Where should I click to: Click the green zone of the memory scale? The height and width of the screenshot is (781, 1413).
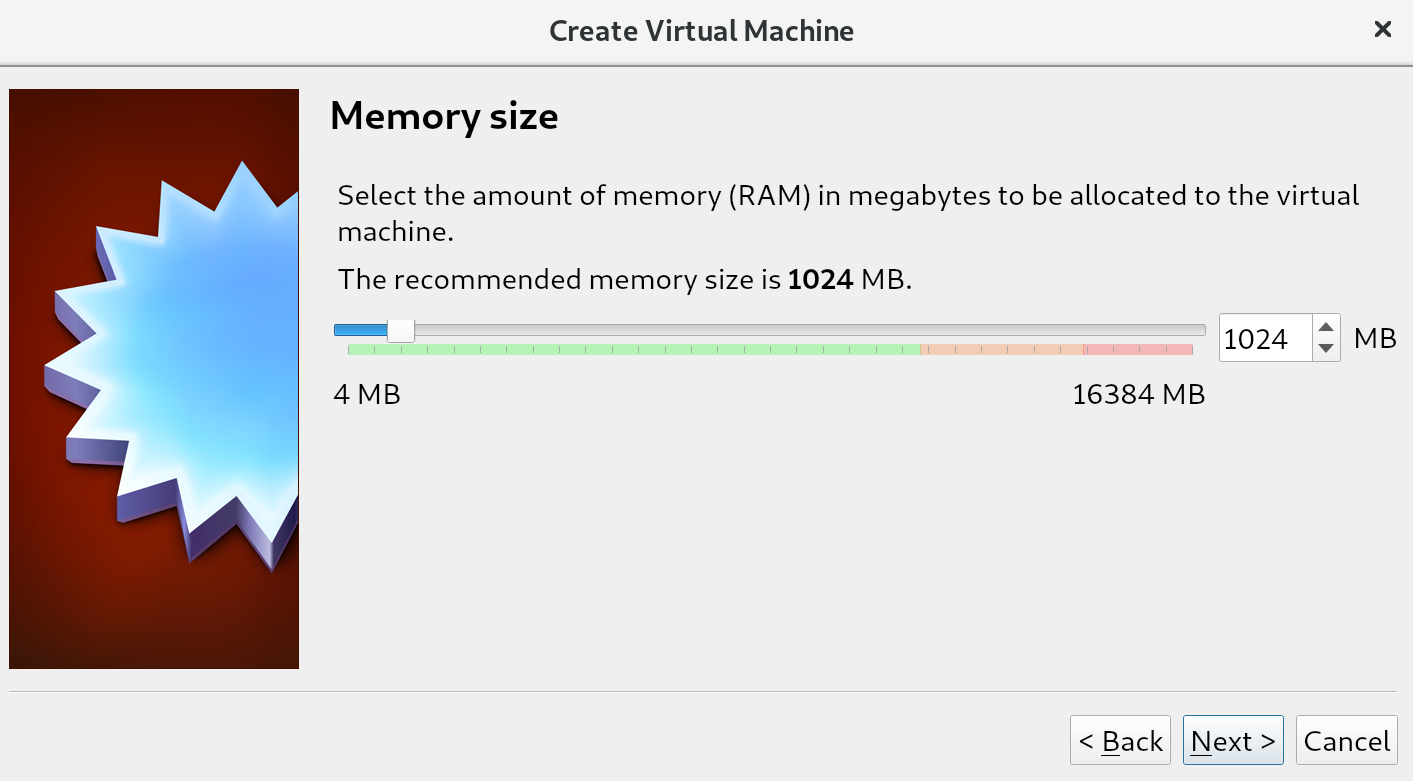coord(630,350)
